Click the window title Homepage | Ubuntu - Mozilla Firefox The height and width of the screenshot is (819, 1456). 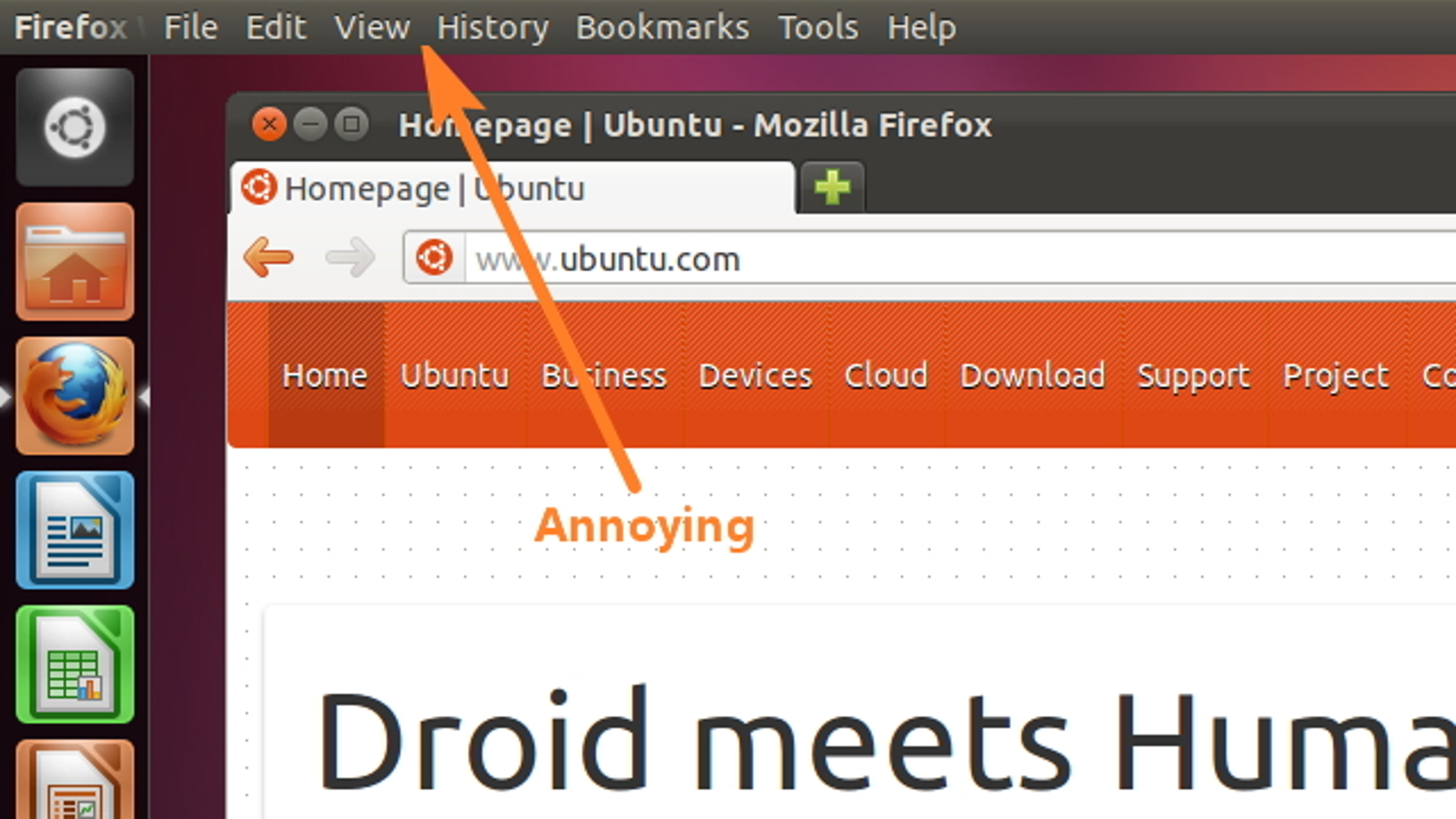(695, 125)
